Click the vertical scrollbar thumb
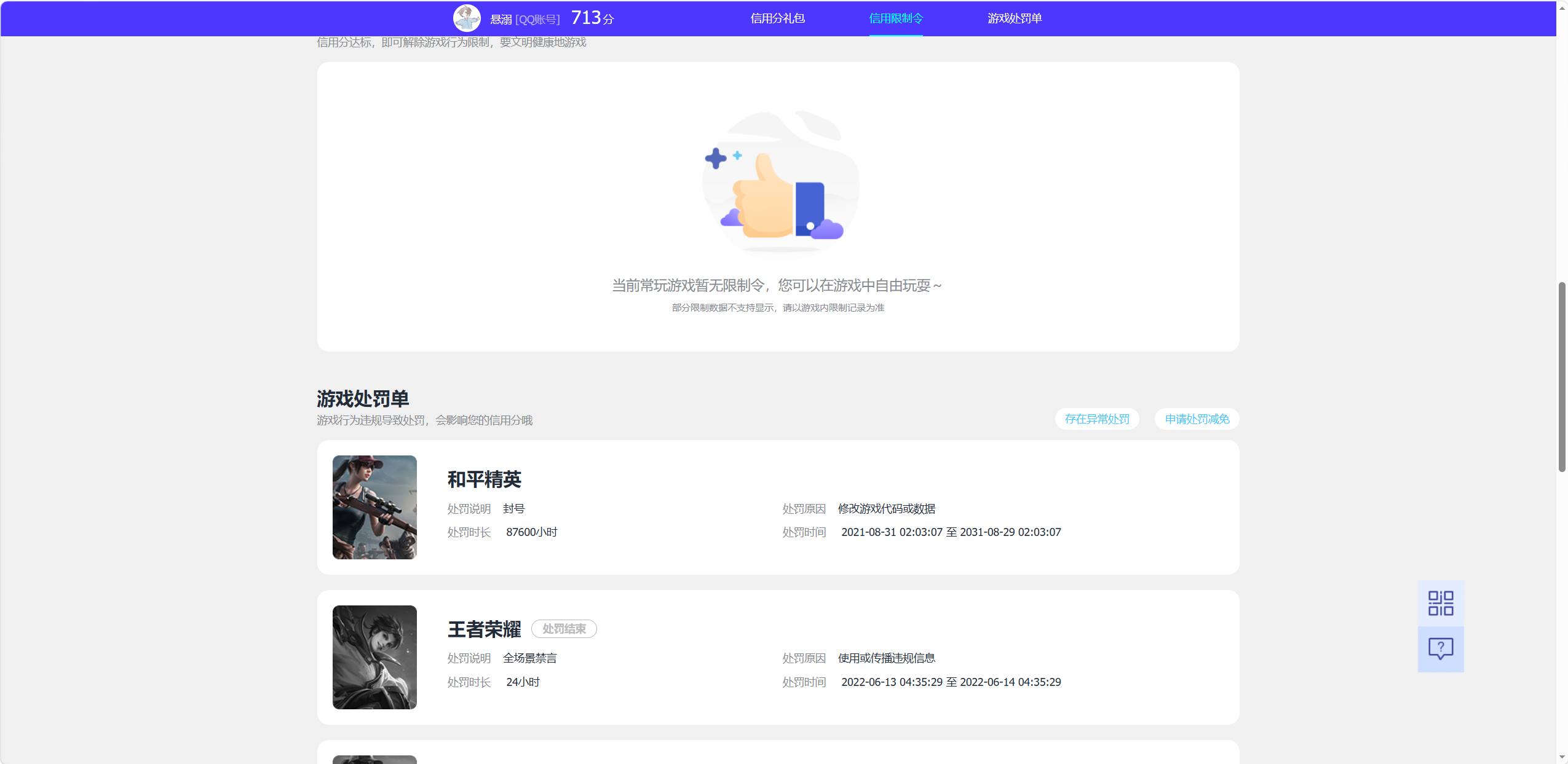1568x764 pixels. (x=1562, y=377)
